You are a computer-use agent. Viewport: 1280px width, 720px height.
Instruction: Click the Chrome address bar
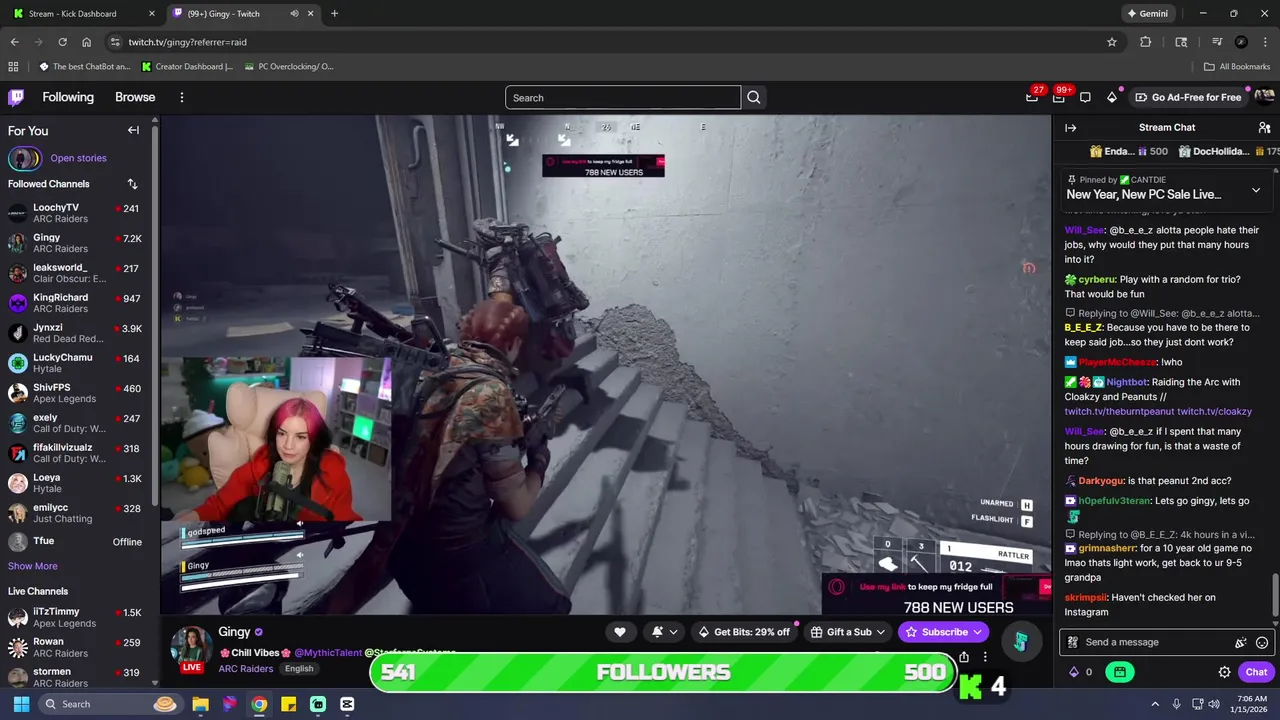pyautogui.click(x=610, y=42)
